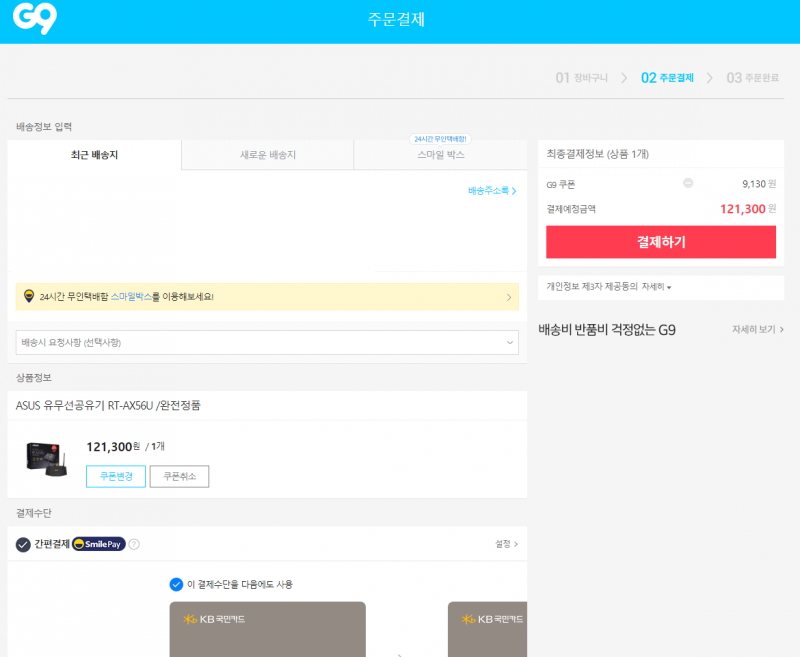Click the 쿠폰취소 button
This screenshot has height=657, width=800.
[x=179, y=476]
